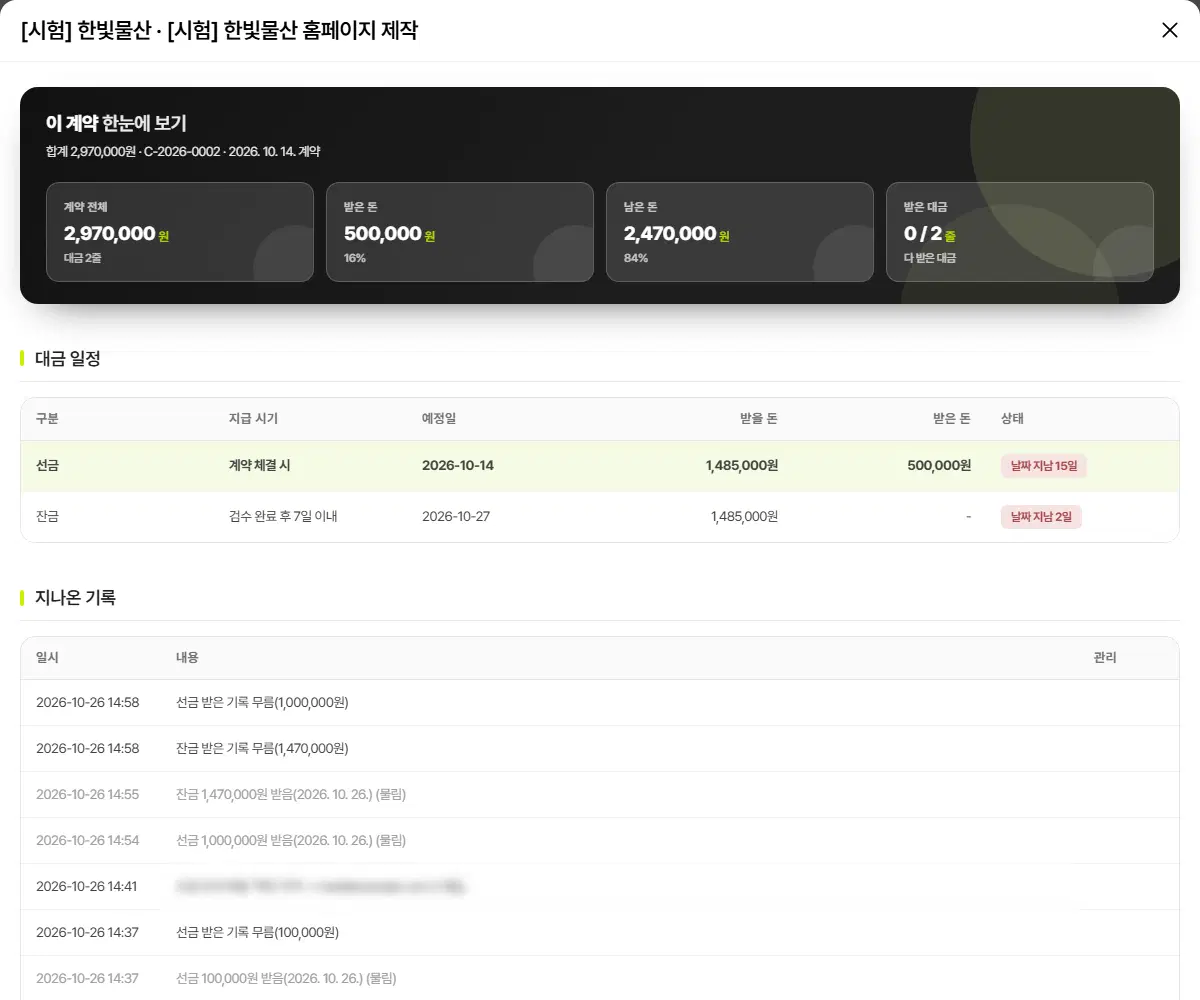Select the '계약 체결 시' cell
This screenshot has width=1200, height=1000.
pos(260,466)
